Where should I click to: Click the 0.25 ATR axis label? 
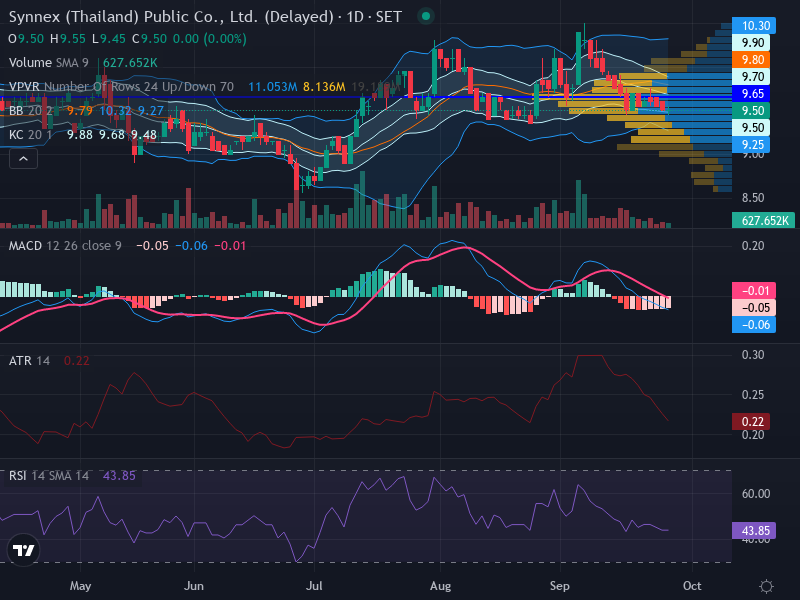tap(753, 394)
